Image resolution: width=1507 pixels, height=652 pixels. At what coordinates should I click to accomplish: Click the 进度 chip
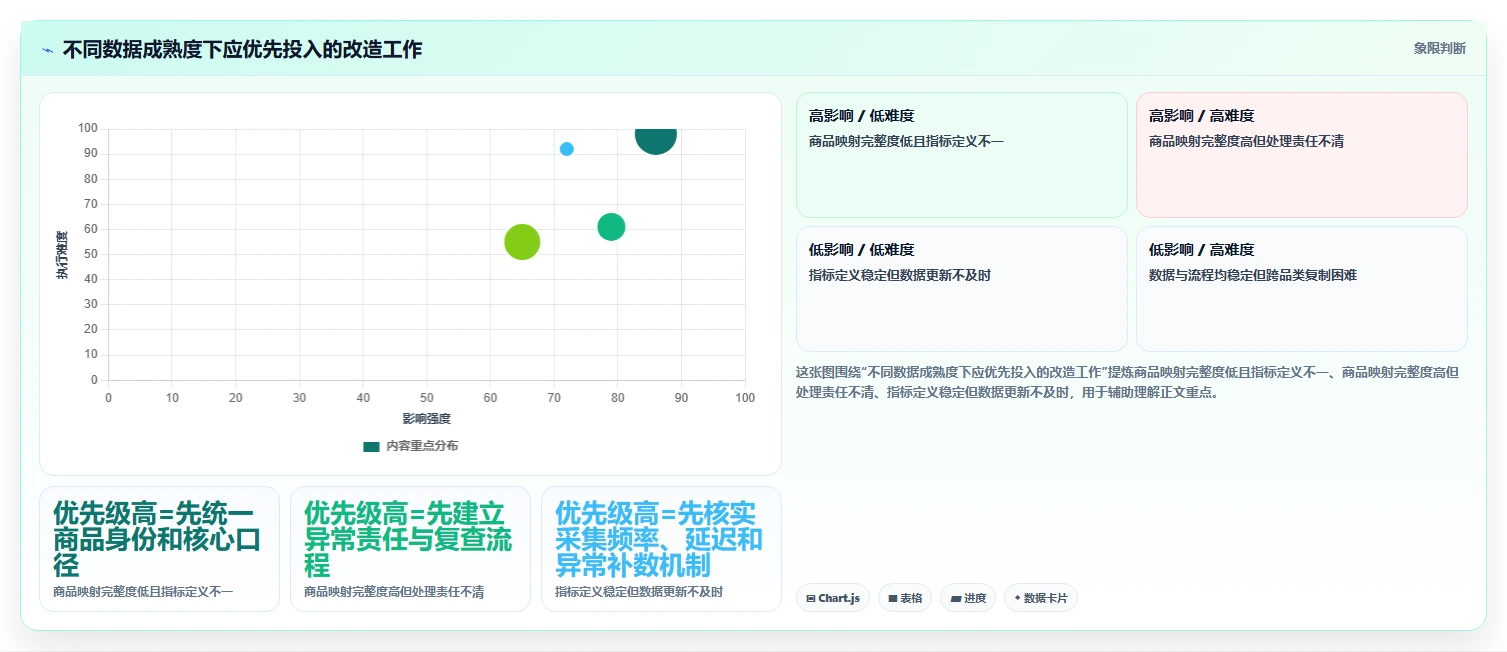968,598
